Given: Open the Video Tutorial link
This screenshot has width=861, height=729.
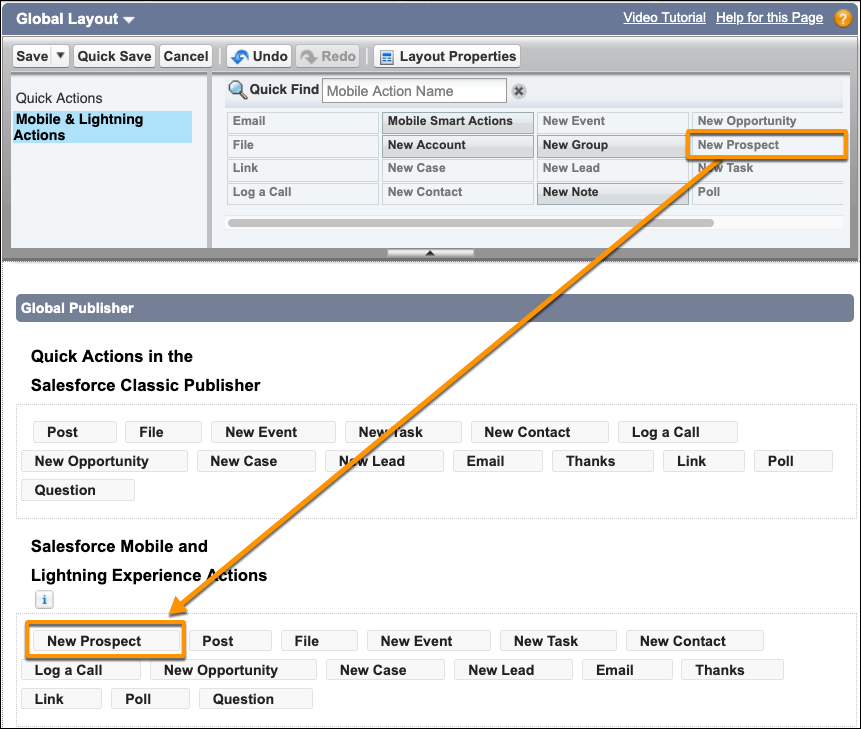Looking at the screenshot, I should pyautogui.click(x=664, y=18).
